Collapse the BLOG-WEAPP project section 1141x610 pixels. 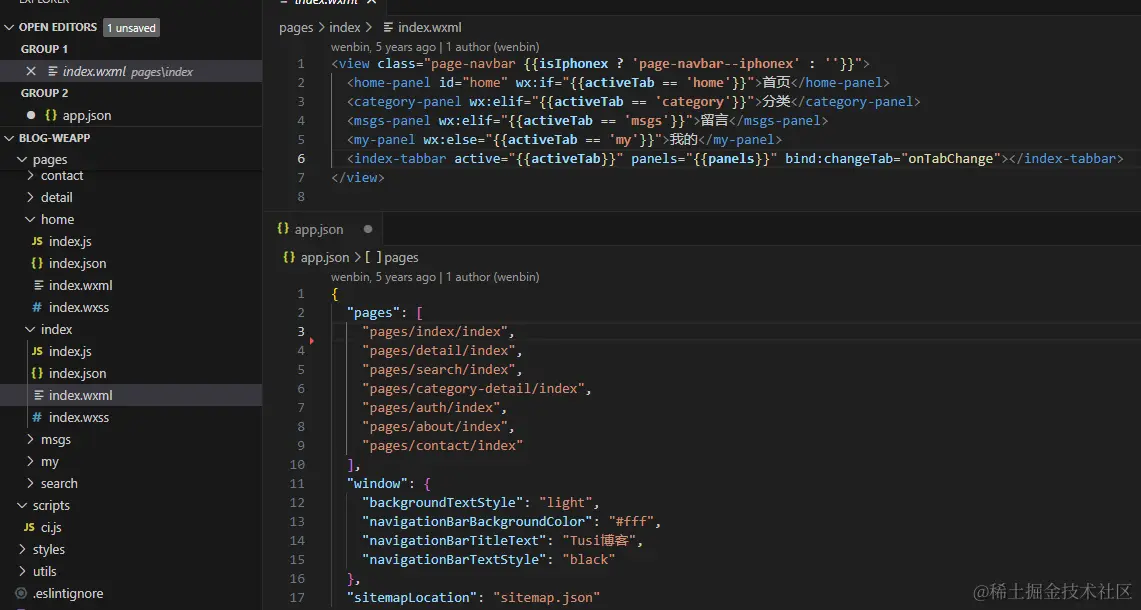click(x=9, y=138)
